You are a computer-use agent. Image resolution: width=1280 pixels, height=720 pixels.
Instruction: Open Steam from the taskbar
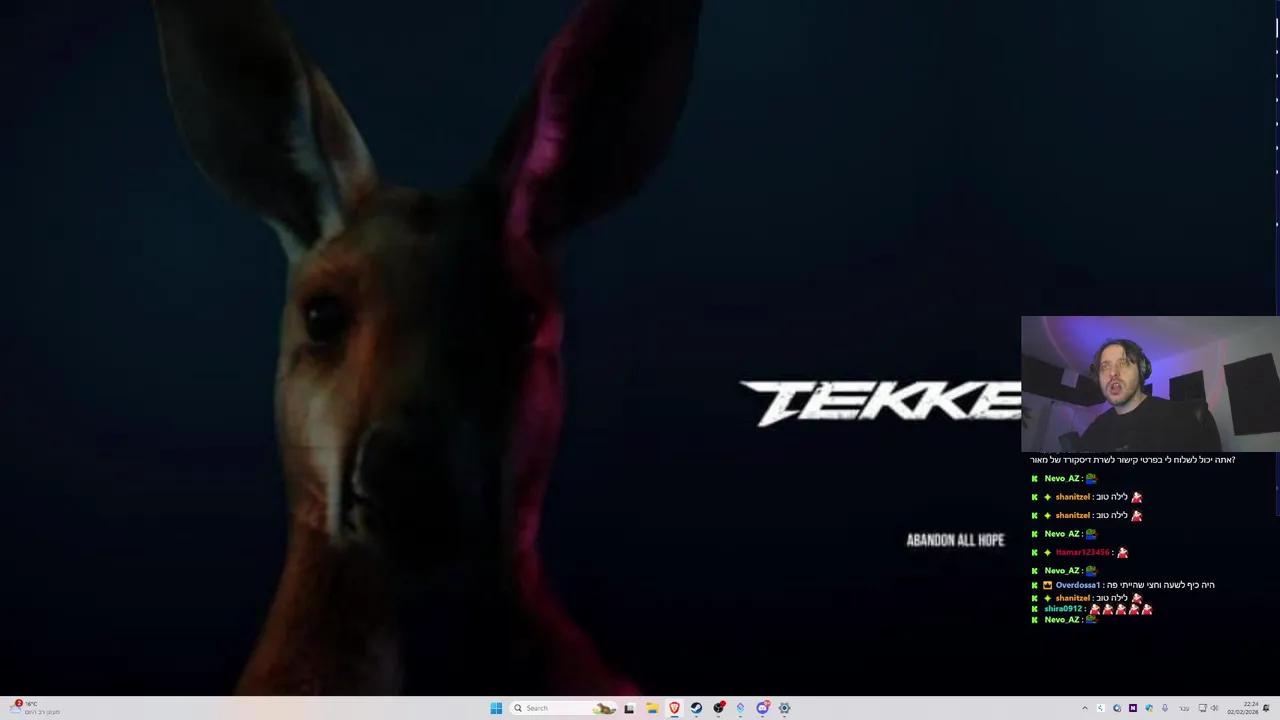point(696,708)
